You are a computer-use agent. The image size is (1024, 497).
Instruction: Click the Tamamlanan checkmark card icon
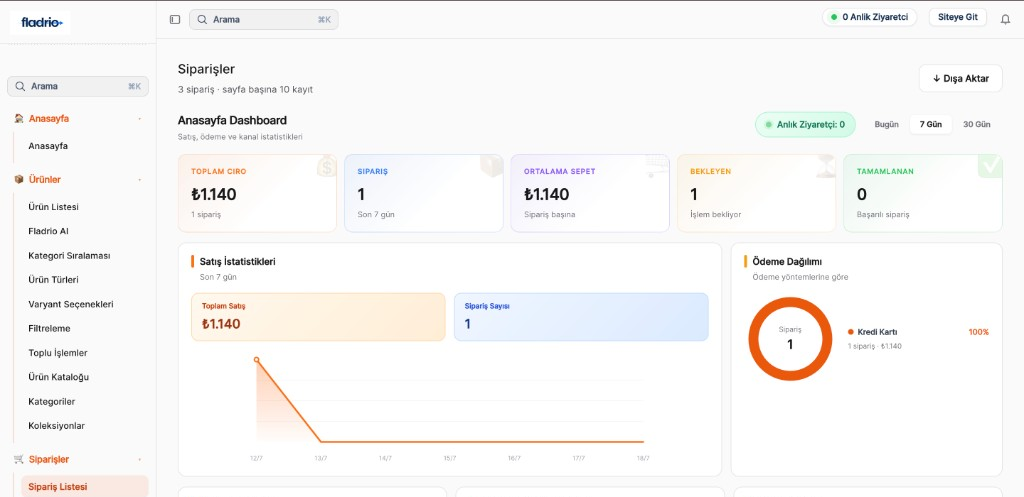(x=990, y=166)
